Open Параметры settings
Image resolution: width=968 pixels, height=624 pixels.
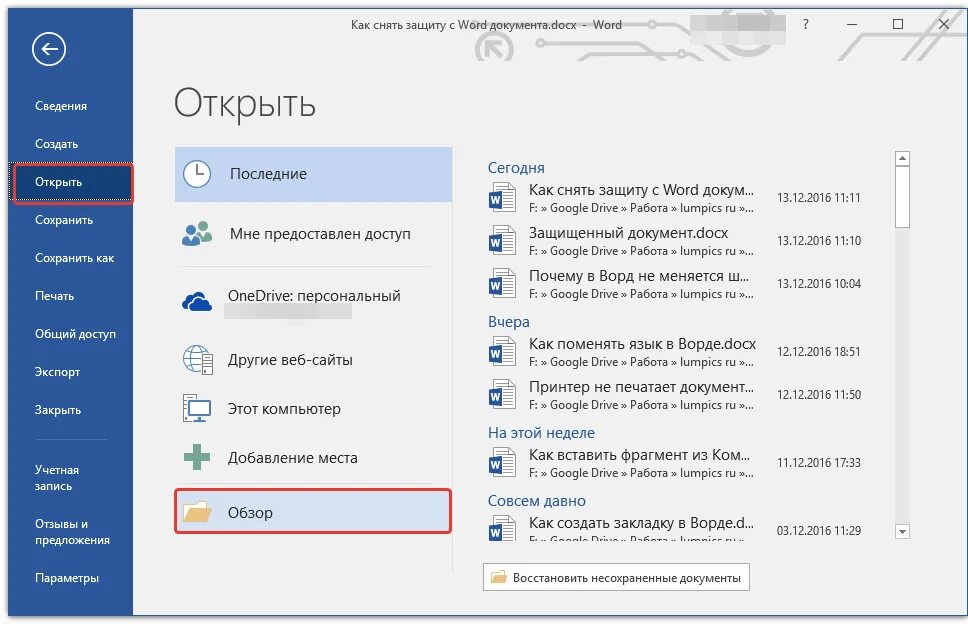coord(67,578)
